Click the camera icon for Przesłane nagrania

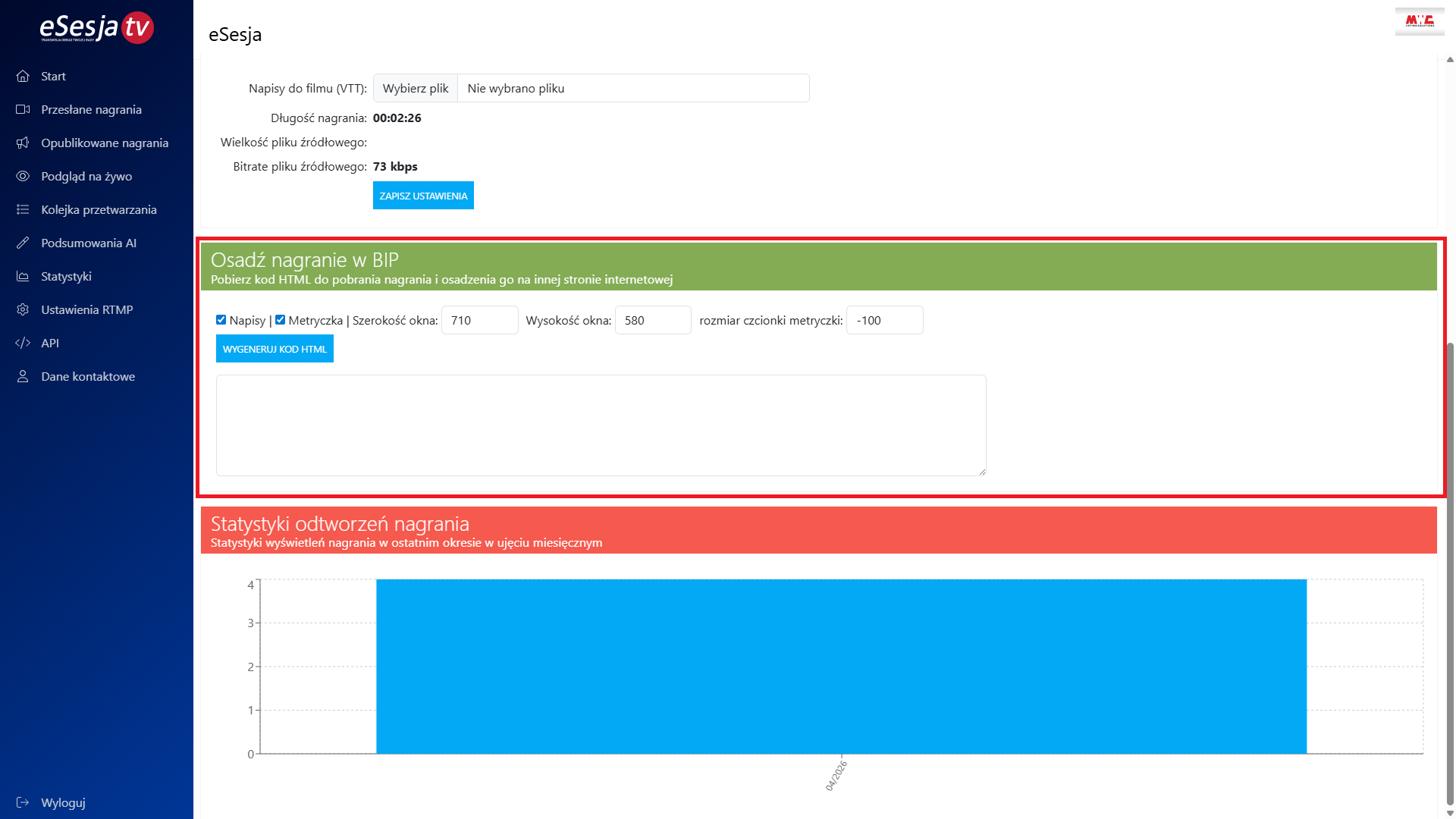coord(23,109)
